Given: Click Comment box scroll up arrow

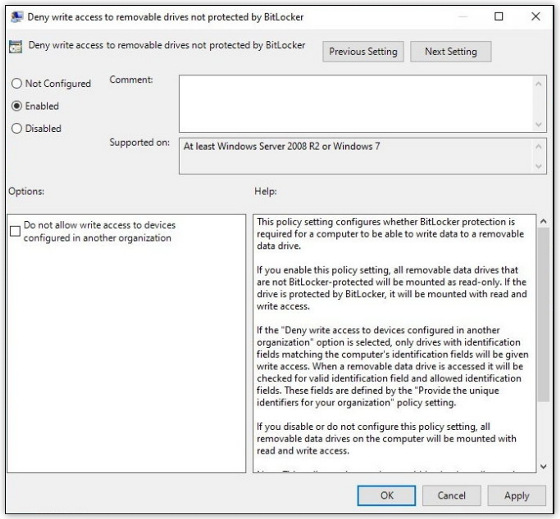Looking at the screenshot, I should 539,84.
